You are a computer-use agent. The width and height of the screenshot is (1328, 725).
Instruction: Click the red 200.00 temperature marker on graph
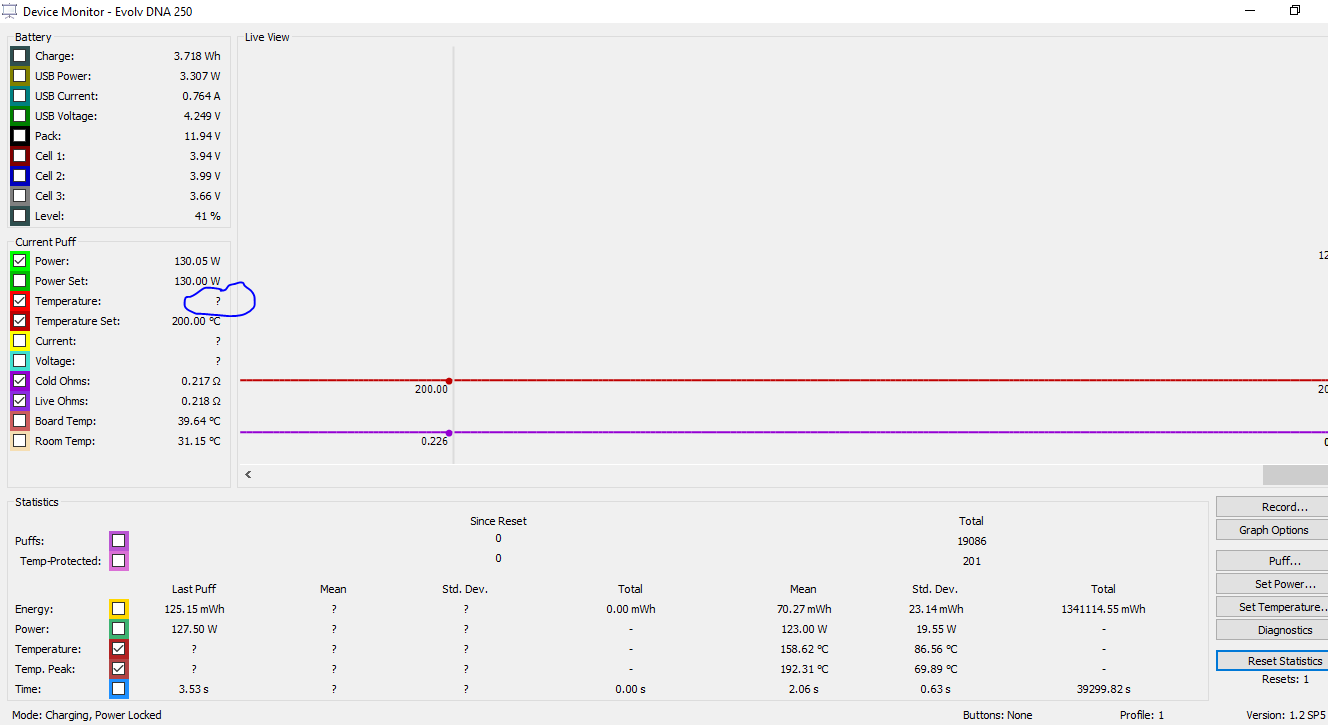(449, 381)
